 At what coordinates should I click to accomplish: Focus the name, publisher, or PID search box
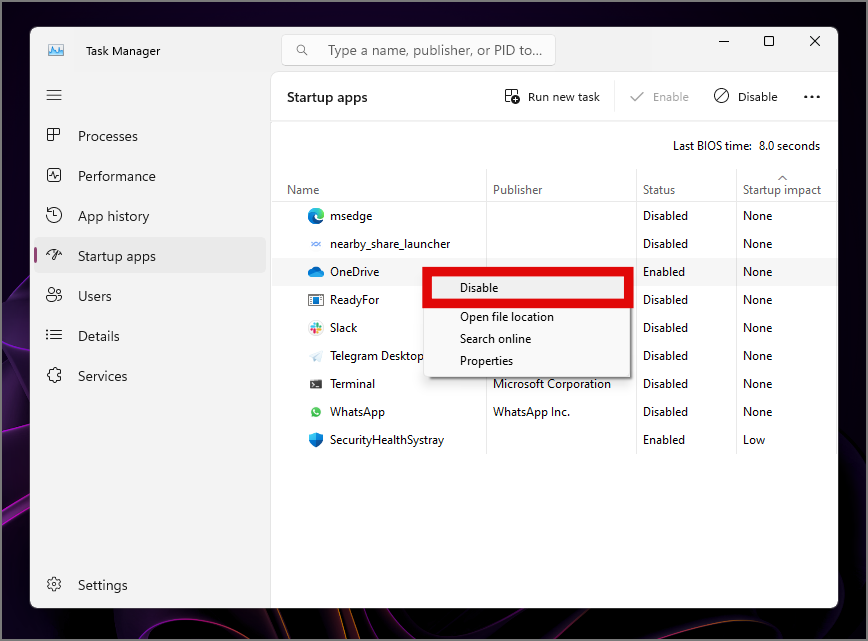pos(418,50)
